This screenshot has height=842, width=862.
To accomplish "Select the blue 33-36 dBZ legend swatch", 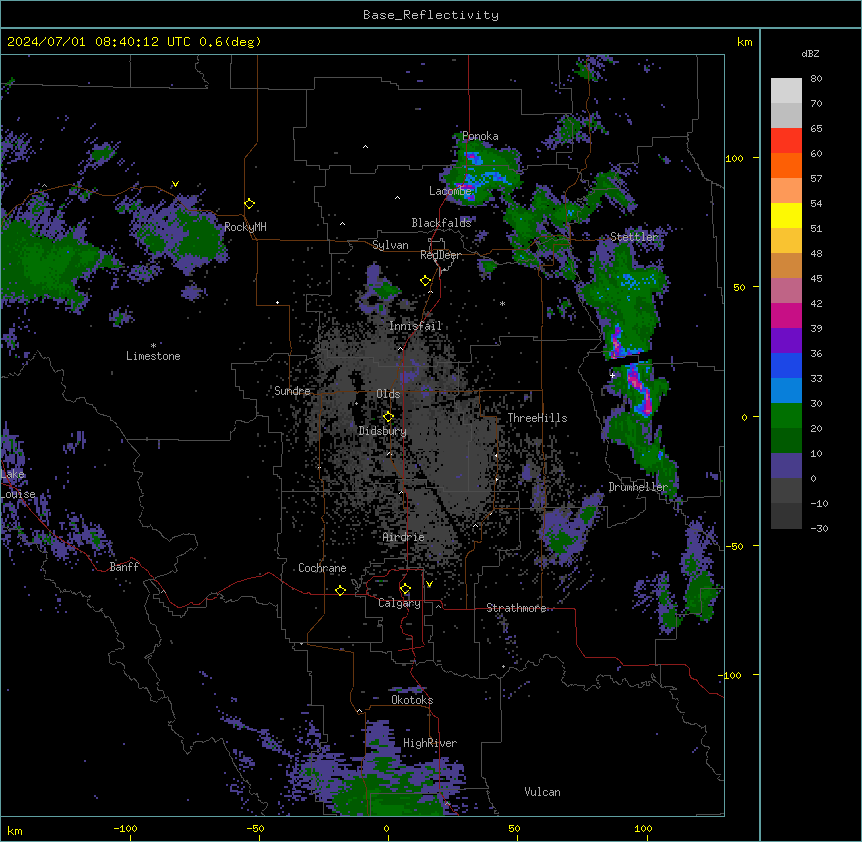I will (x=786, y=365).
